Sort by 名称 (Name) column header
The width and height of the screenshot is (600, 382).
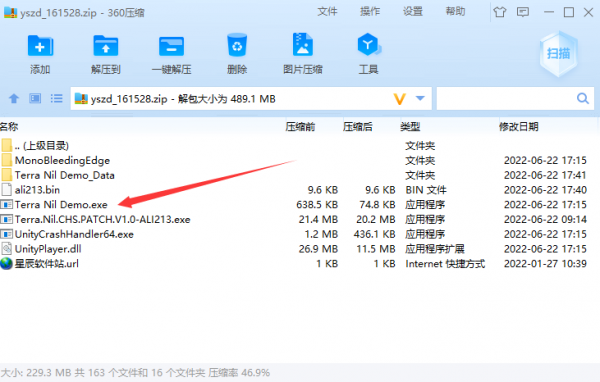[x=9, y=127]
